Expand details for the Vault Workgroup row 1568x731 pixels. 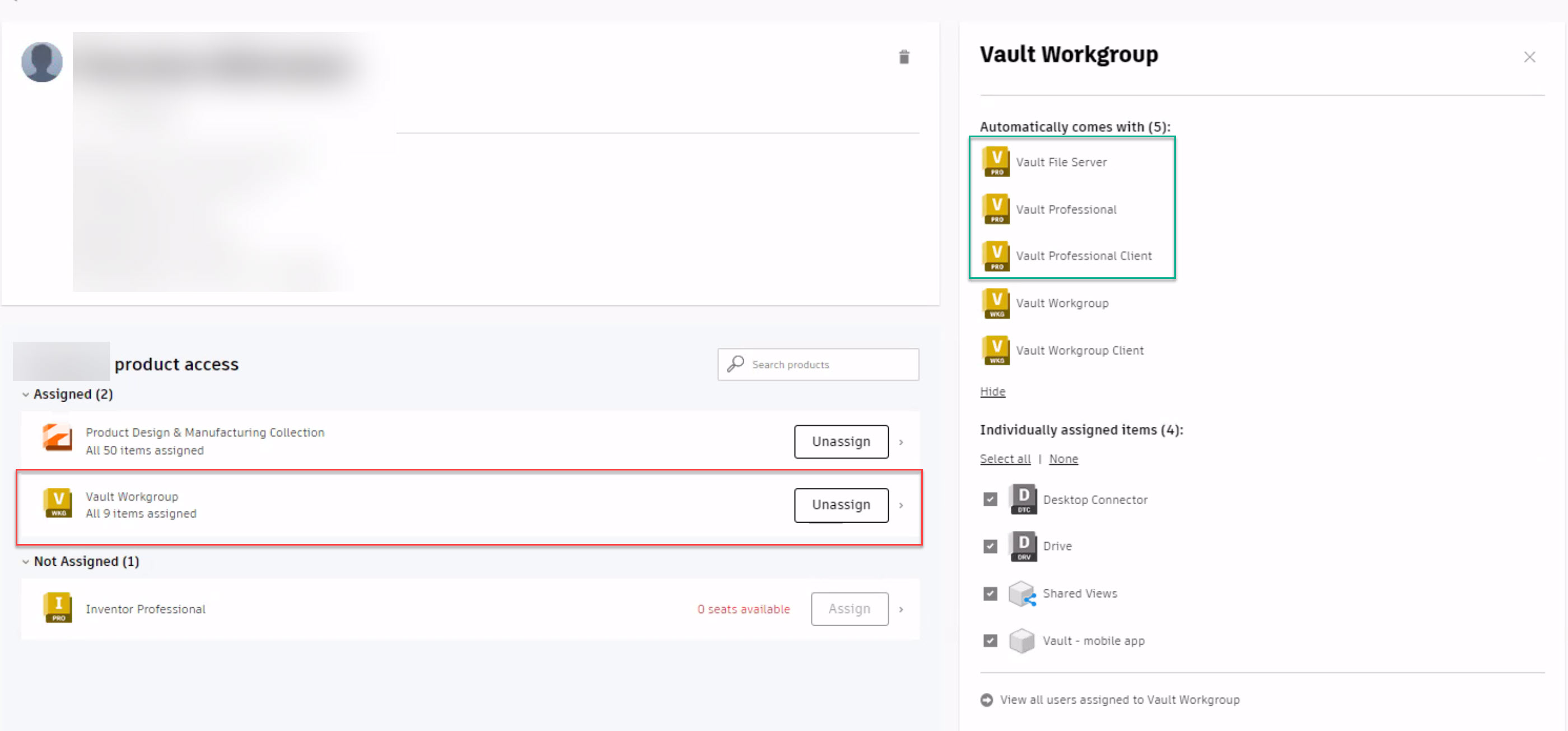click(901, 505)
